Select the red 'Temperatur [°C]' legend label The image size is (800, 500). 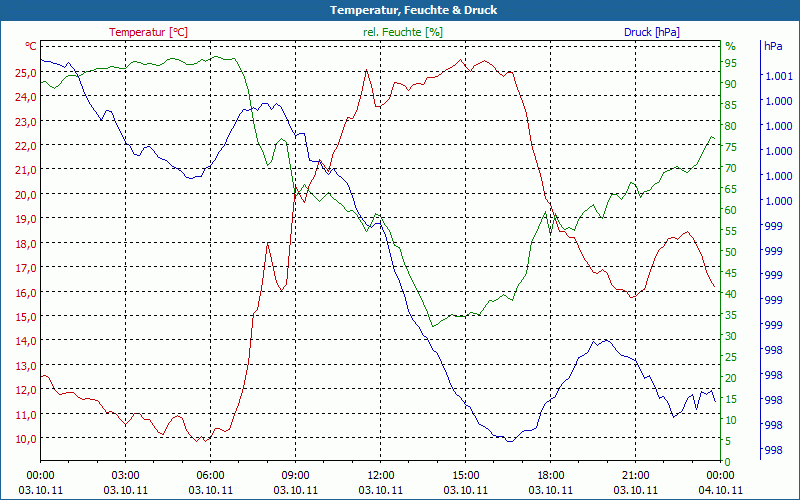pyautogui.click(x=148, y=32)
